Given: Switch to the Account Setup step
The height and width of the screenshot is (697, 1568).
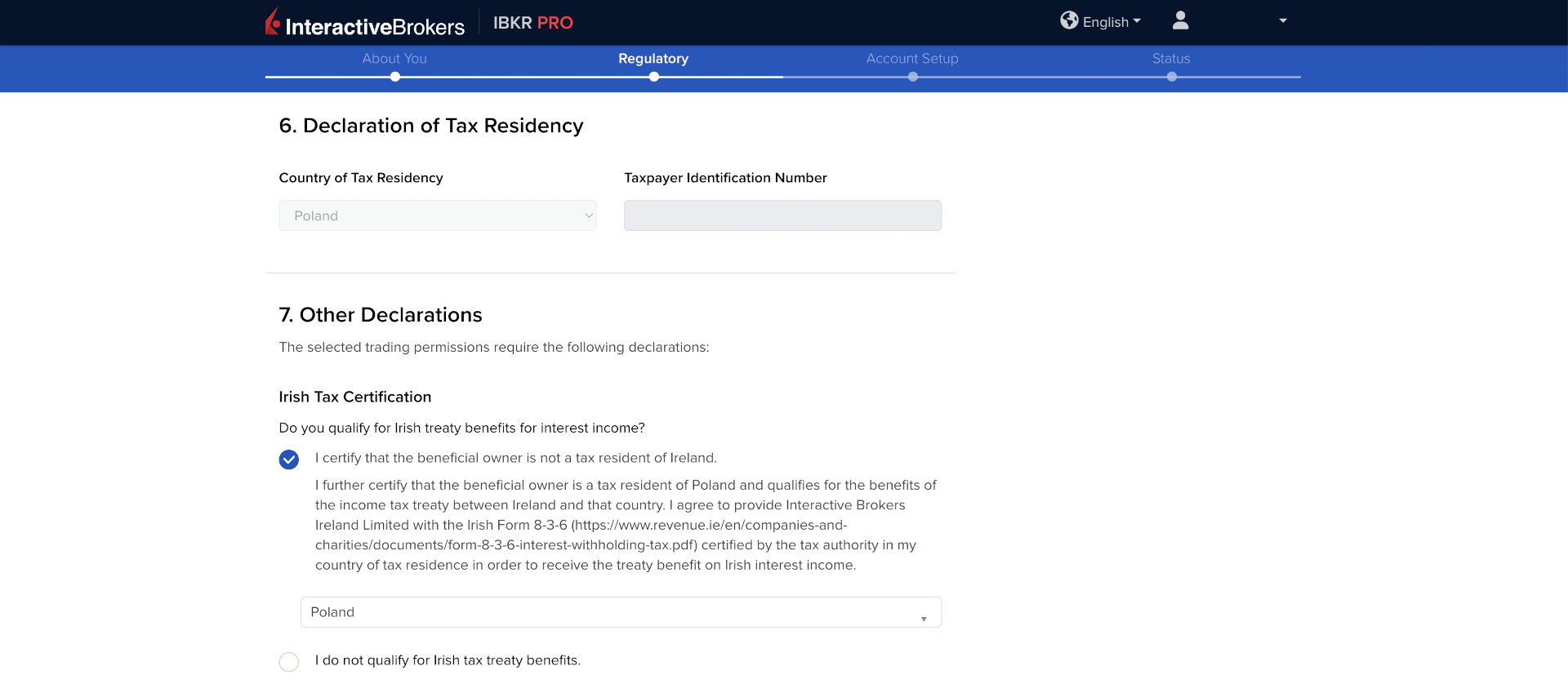Looking at the screenshot, I should pos(912,59).
